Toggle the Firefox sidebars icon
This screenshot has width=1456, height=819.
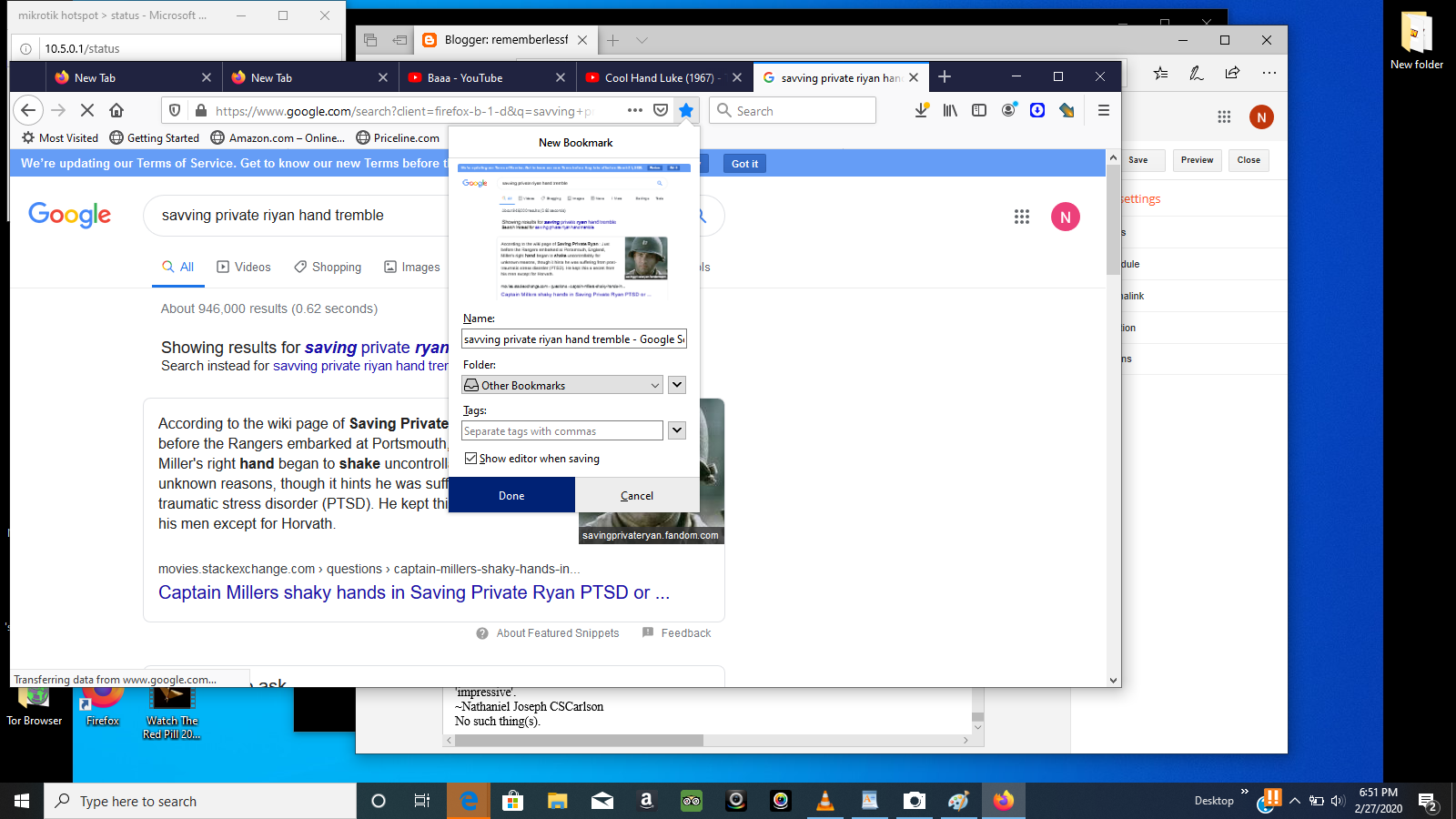point(979,110)
